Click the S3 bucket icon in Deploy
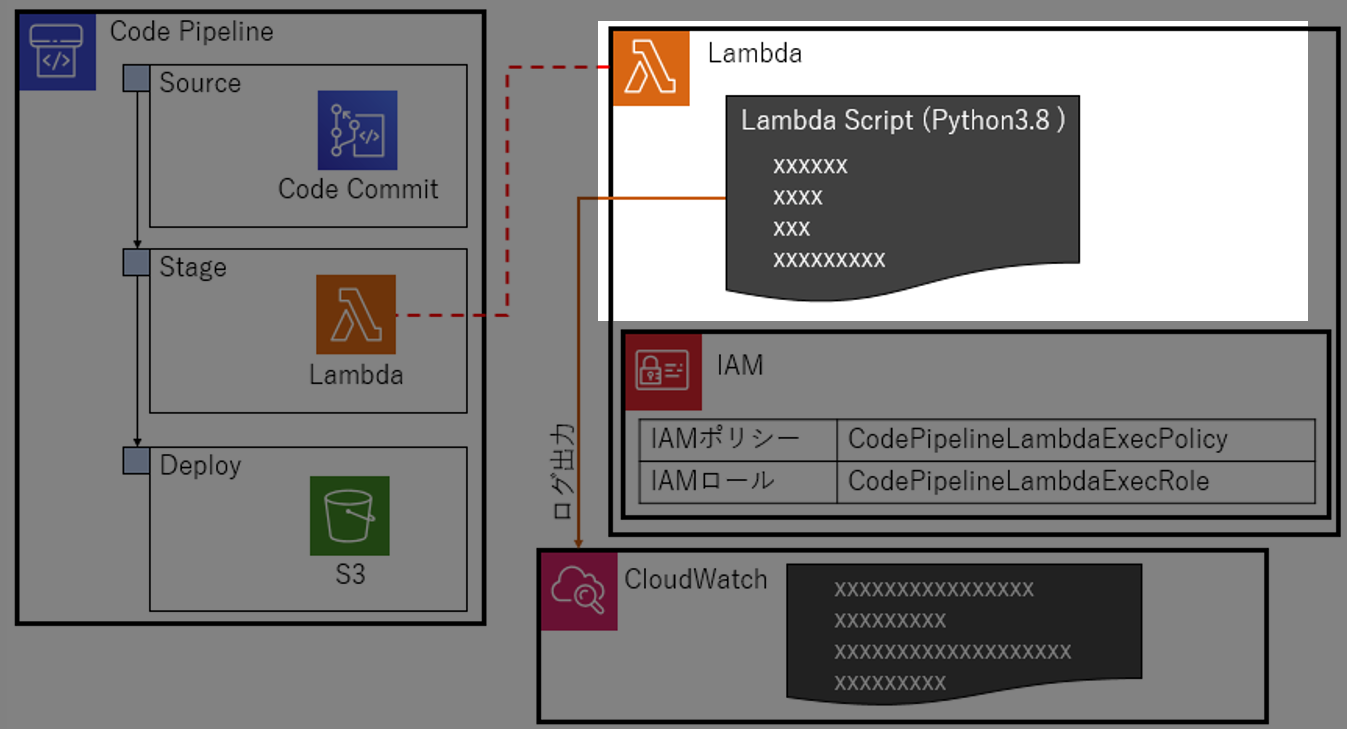This screenshot has width=1347, height=729. coord(349,516)
